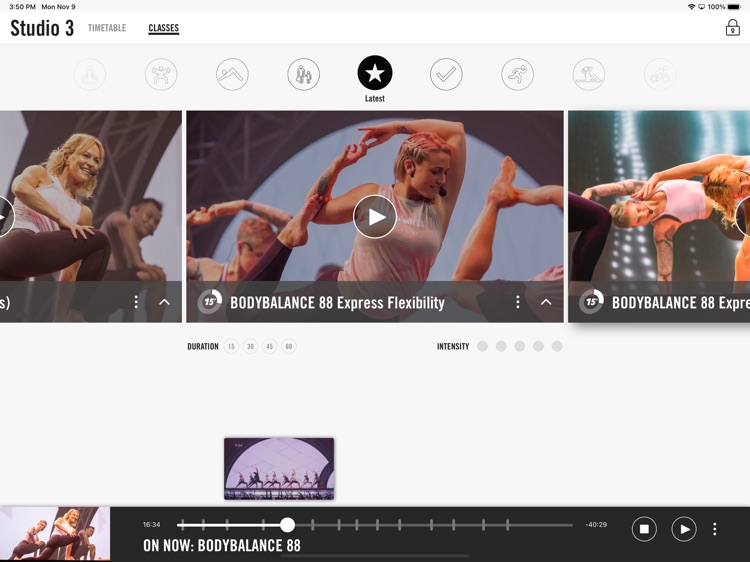Collapse the leftmost class card chevron
Viewport: 750px width, 562px height.
click(x=164, y=302)
